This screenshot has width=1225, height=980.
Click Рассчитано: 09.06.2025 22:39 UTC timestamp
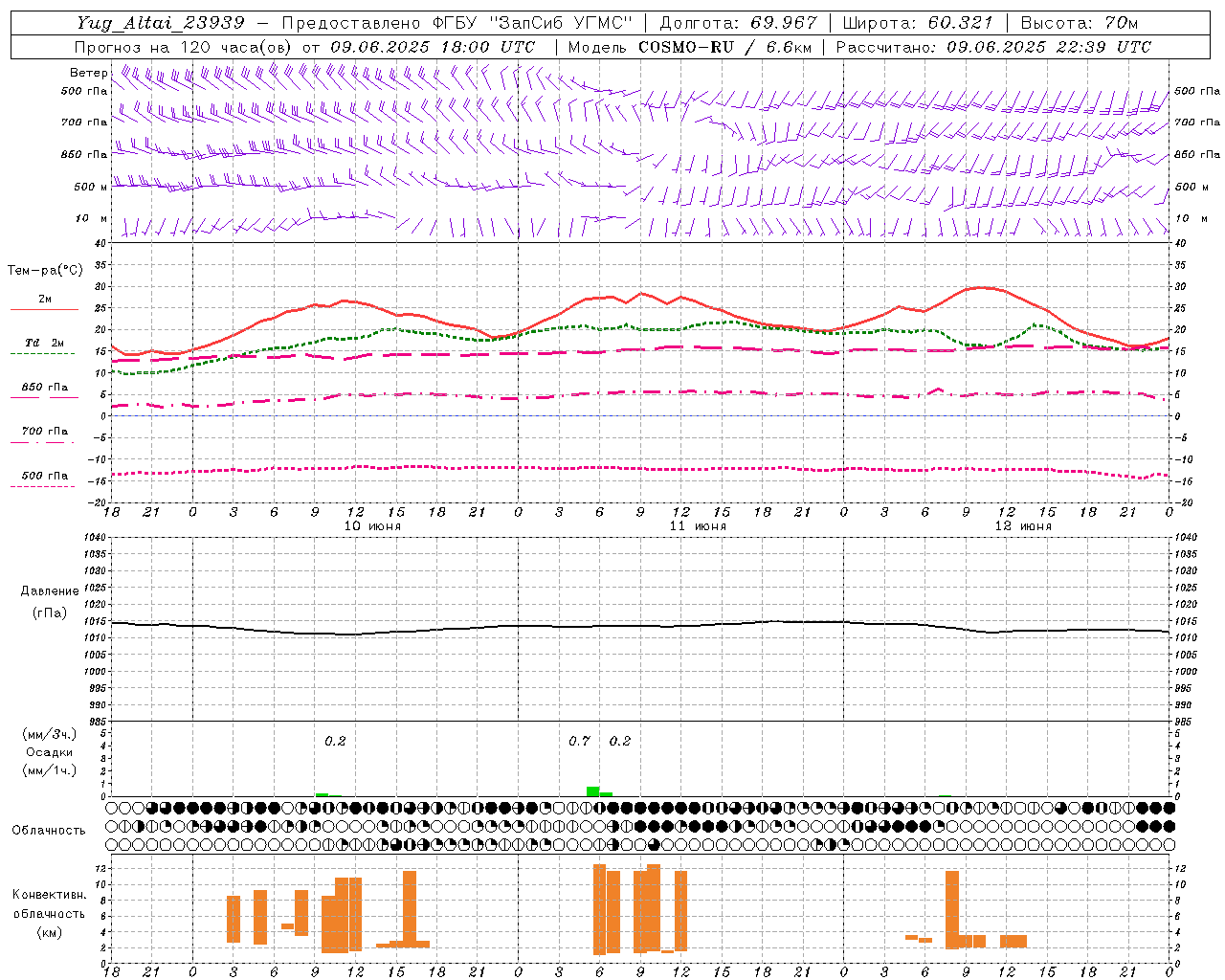(993, 47)
